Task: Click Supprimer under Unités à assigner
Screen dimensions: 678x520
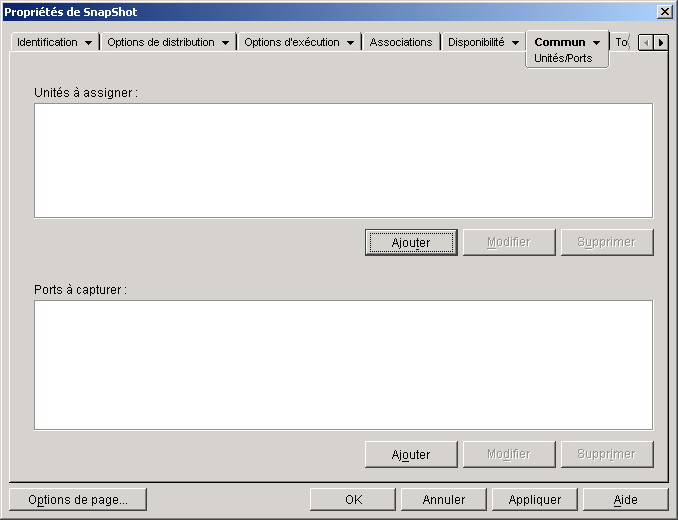Action: tap(607, 242)
